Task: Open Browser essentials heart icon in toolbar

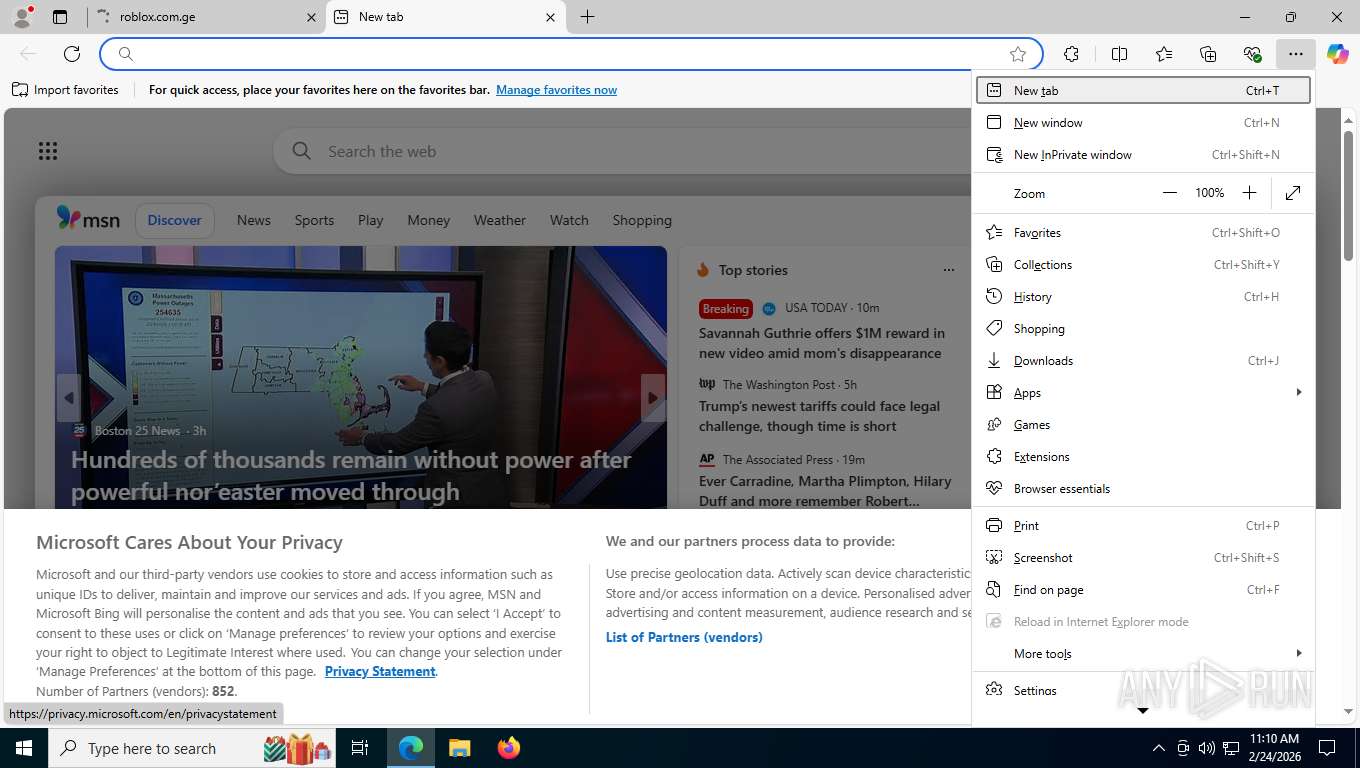Action: point(1252,54)
